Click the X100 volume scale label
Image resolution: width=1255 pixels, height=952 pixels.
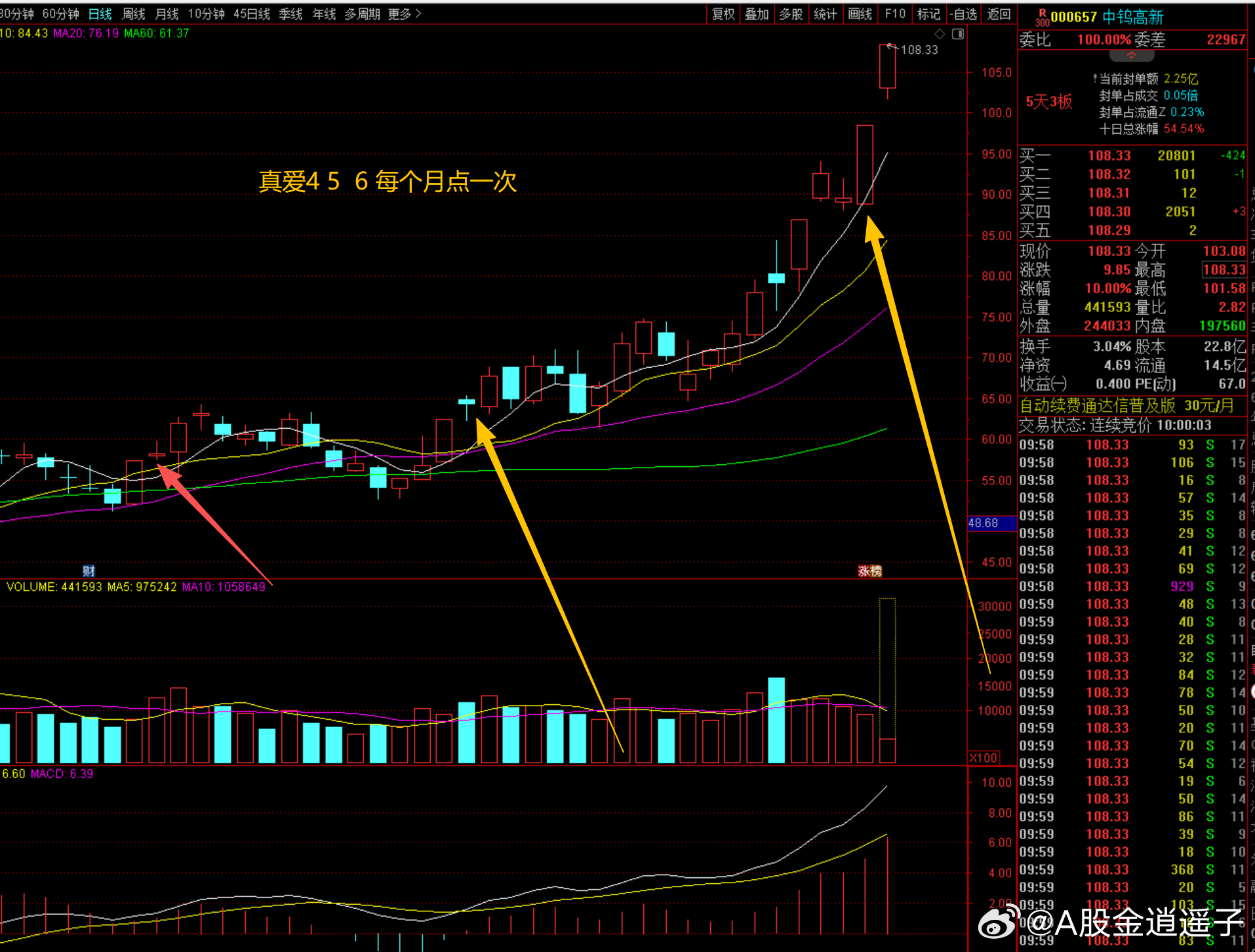[983, 758]
